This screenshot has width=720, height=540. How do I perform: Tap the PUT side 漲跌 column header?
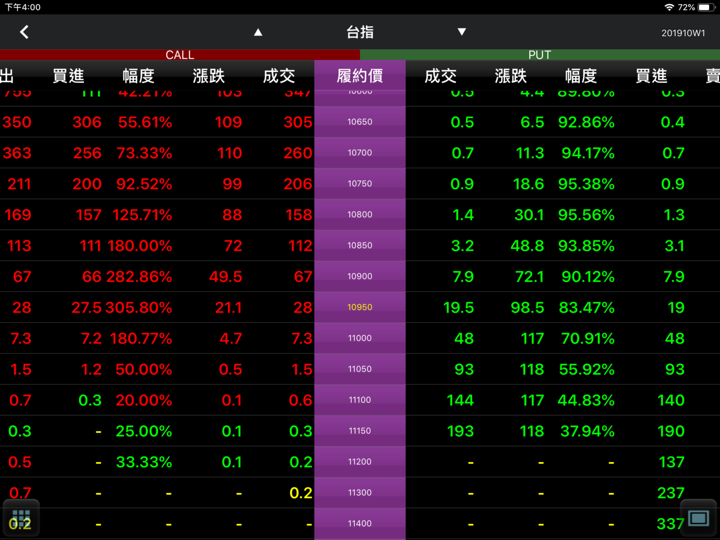pyautogui.click(x=510, y=76)
